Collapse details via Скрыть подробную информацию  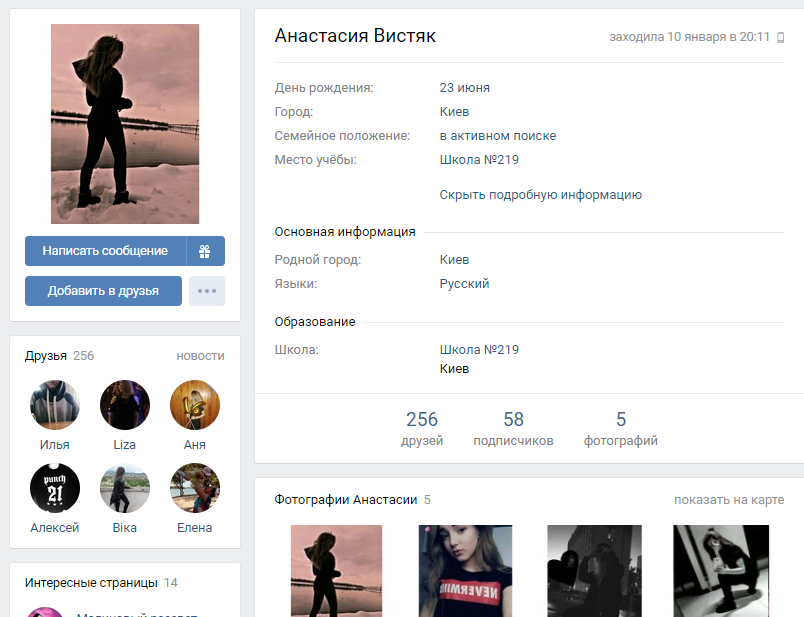[x=540, y=195]
